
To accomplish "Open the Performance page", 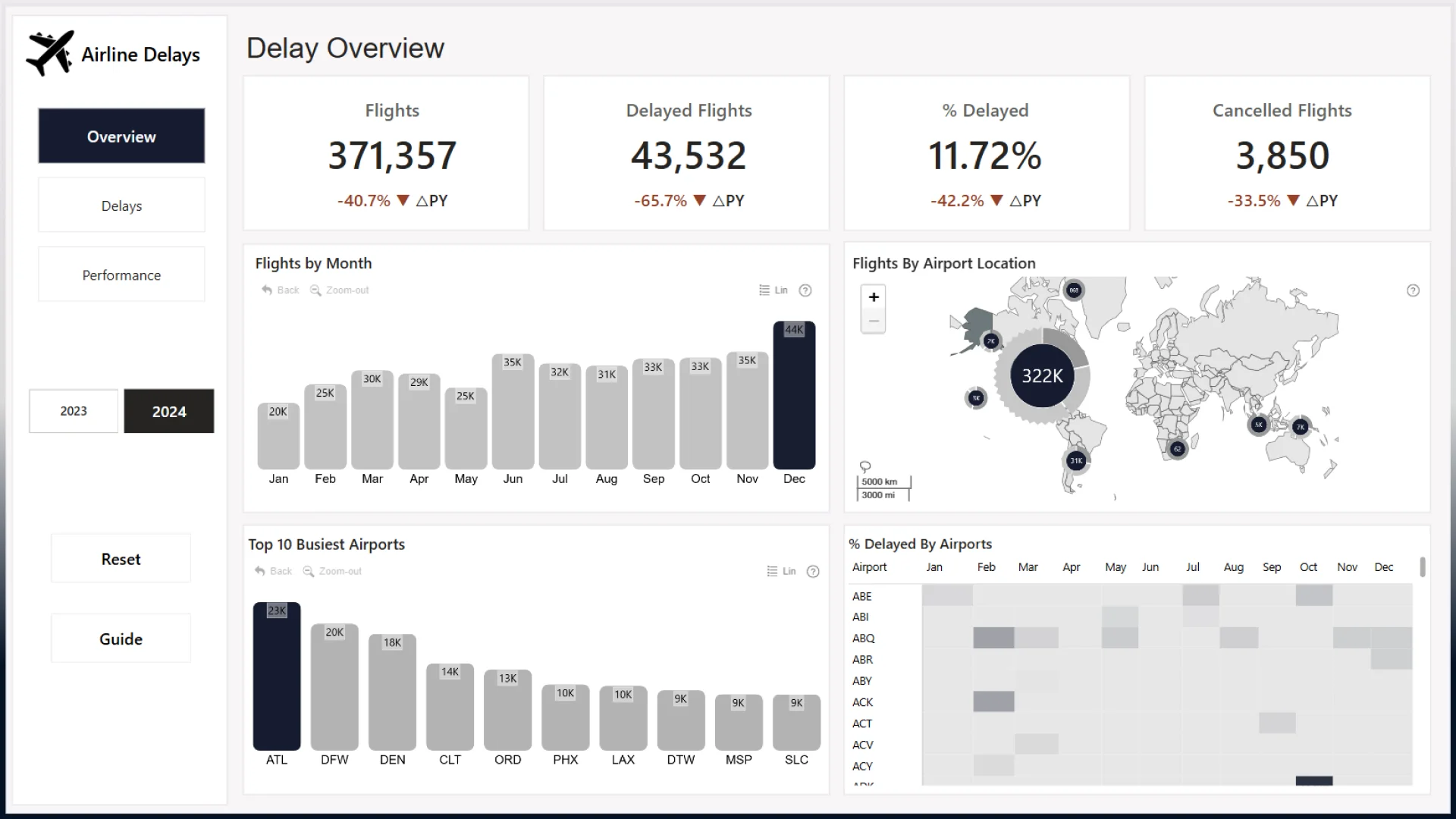I will point(121,275).
